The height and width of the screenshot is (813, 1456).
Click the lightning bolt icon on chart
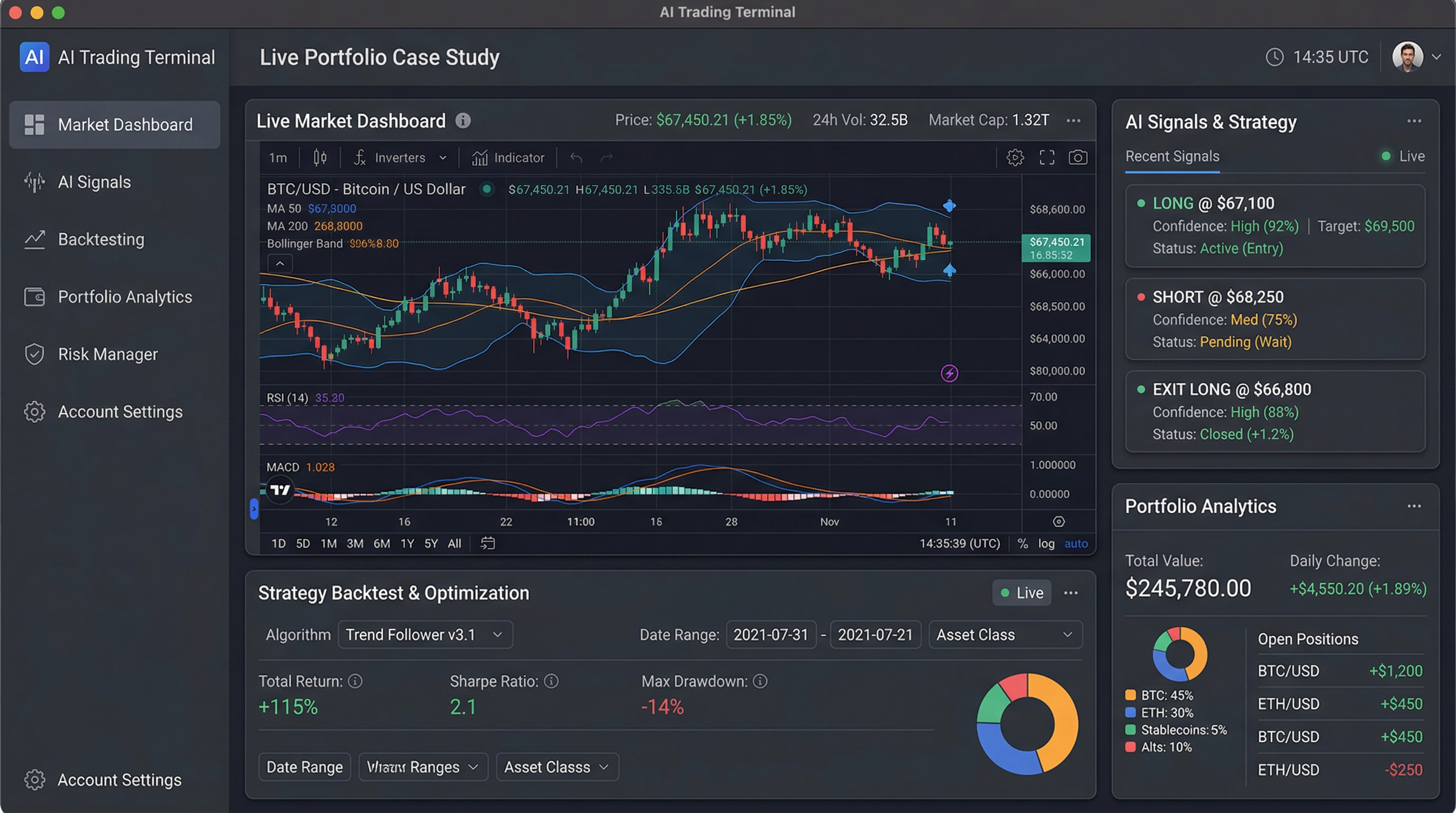[x=950, y=372]
